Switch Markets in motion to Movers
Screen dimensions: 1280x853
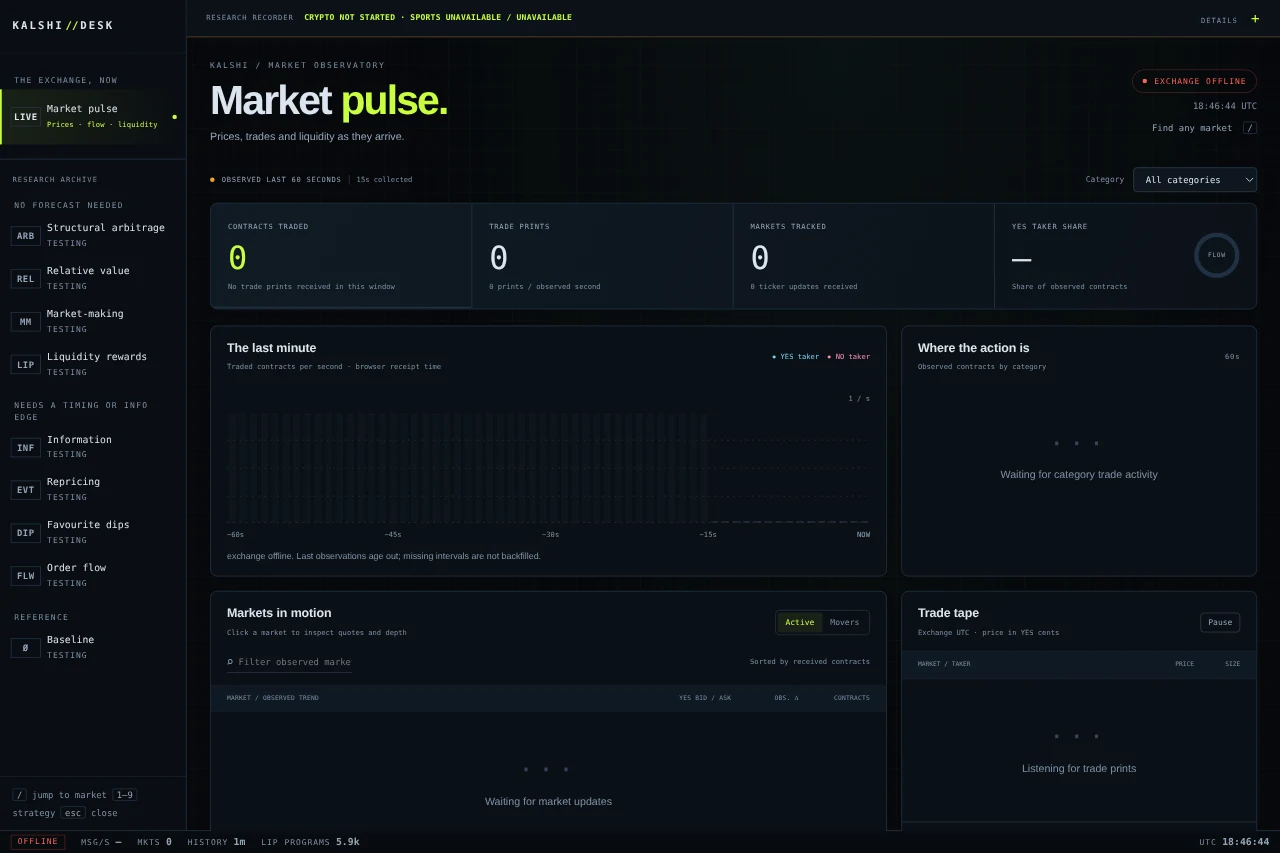click(x=845, y=623)
